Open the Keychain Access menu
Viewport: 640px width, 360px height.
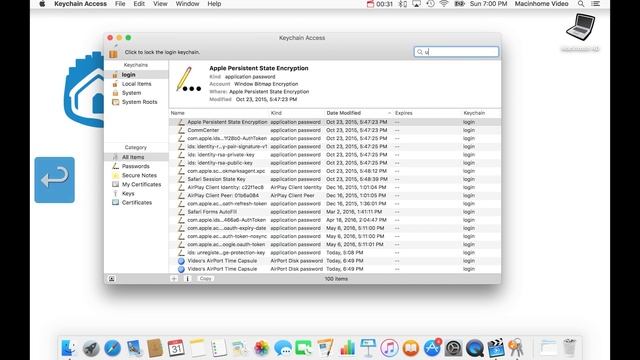(80, 4)
